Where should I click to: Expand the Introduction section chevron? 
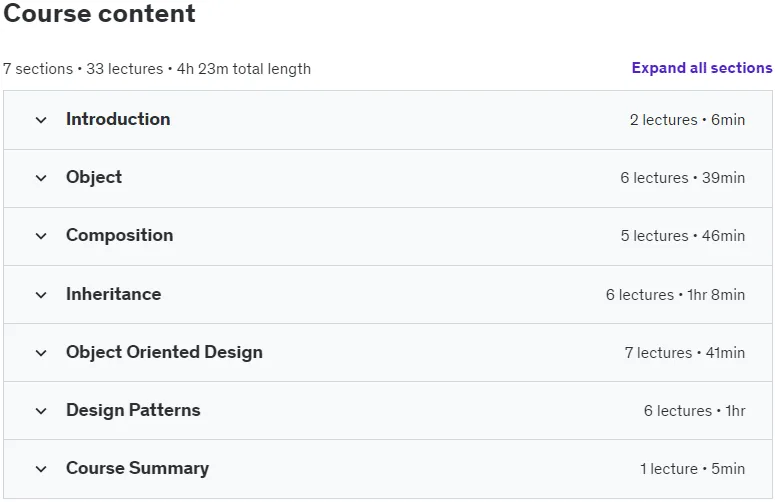(x=41, y=120)
